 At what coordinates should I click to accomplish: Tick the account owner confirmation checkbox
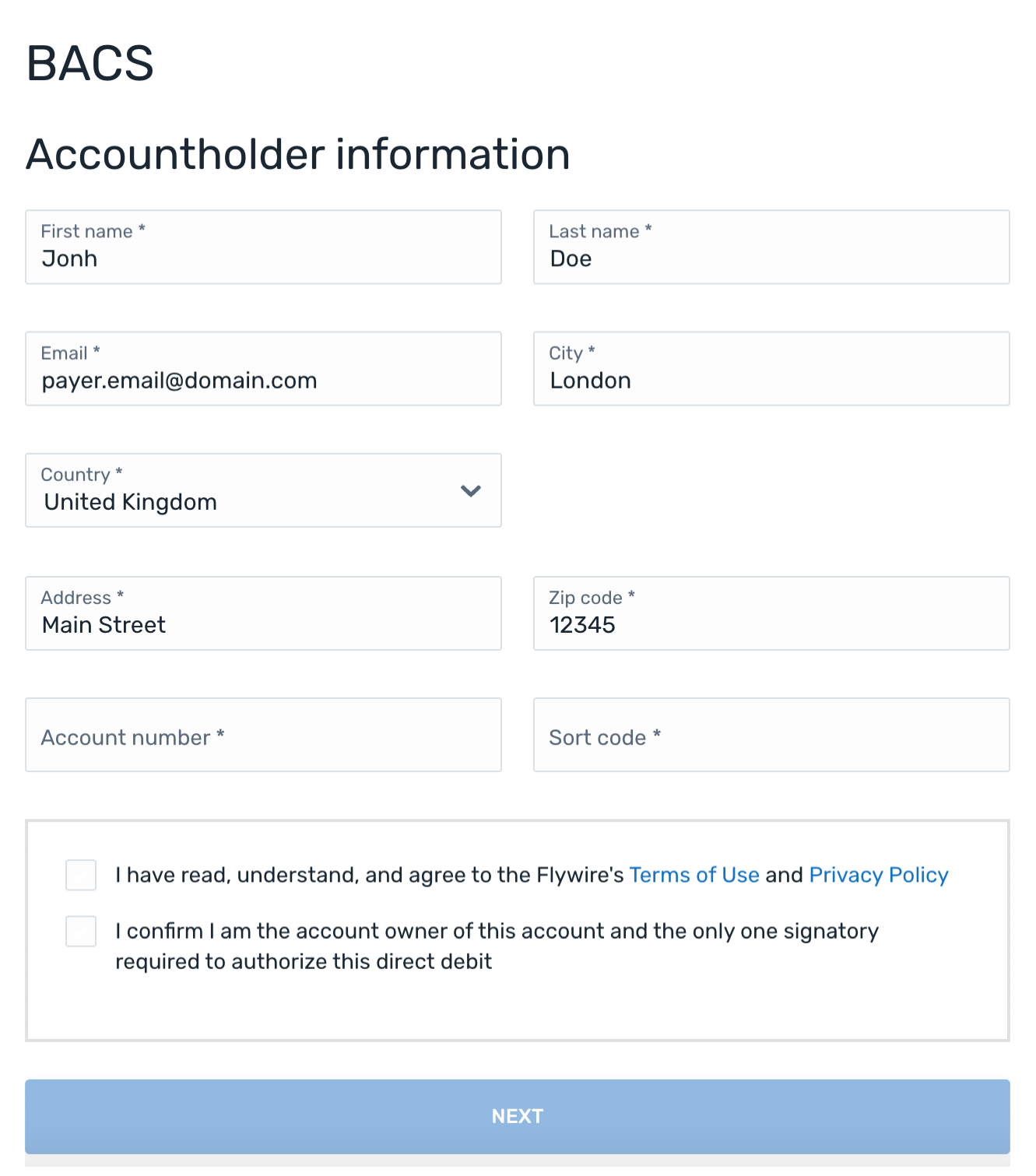(81, 931)
